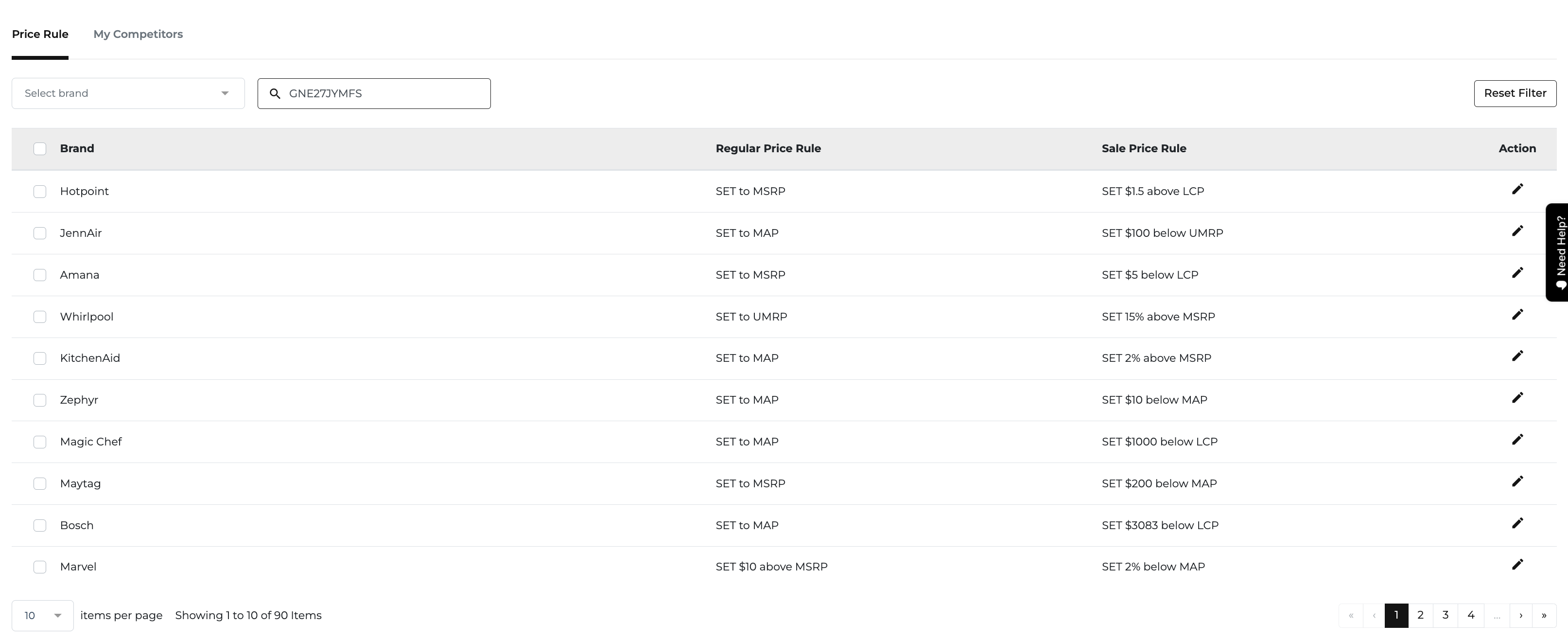The height and width of the screenshot is (641, 1568).
Task: Open the Select brand dropdown
Action: [x=128, y=93]
